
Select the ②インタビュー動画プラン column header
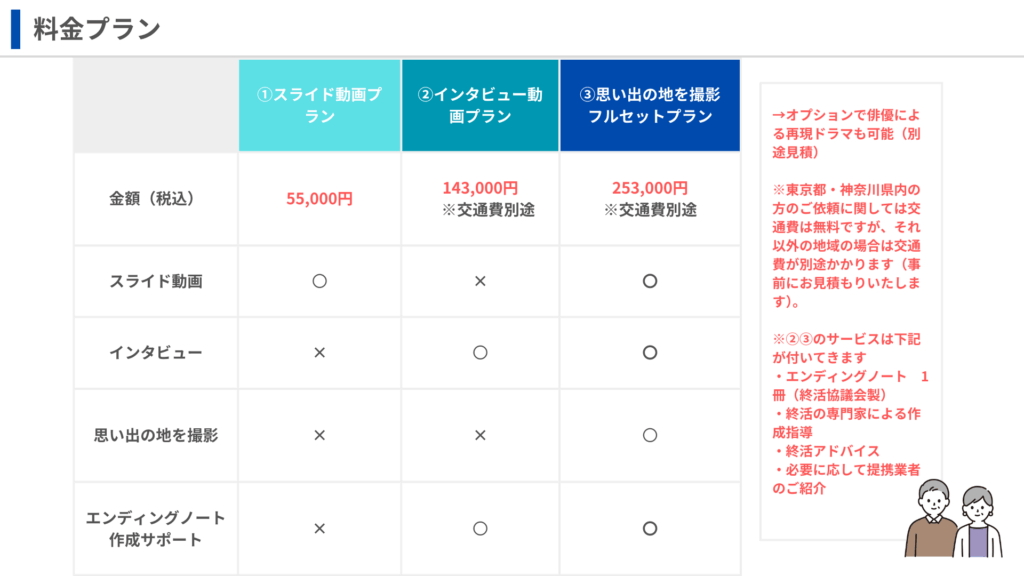[480, 105]
